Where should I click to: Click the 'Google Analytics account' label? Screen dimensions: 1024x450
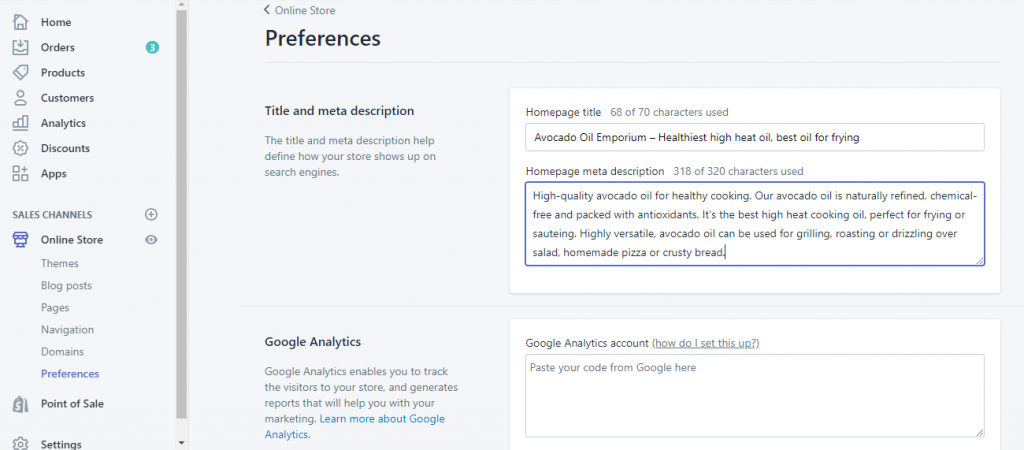[587, 343]
